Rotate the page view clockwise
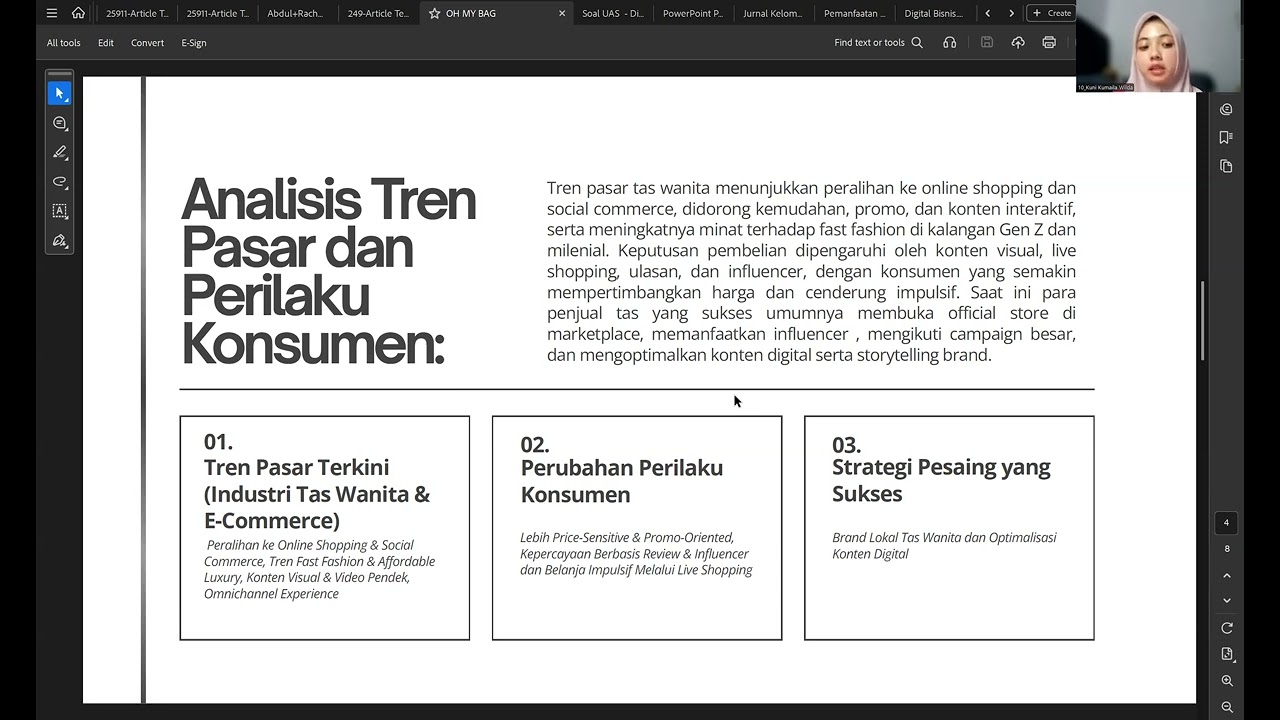Viewport: 1280px width, 720px height. pos(1227,628)
